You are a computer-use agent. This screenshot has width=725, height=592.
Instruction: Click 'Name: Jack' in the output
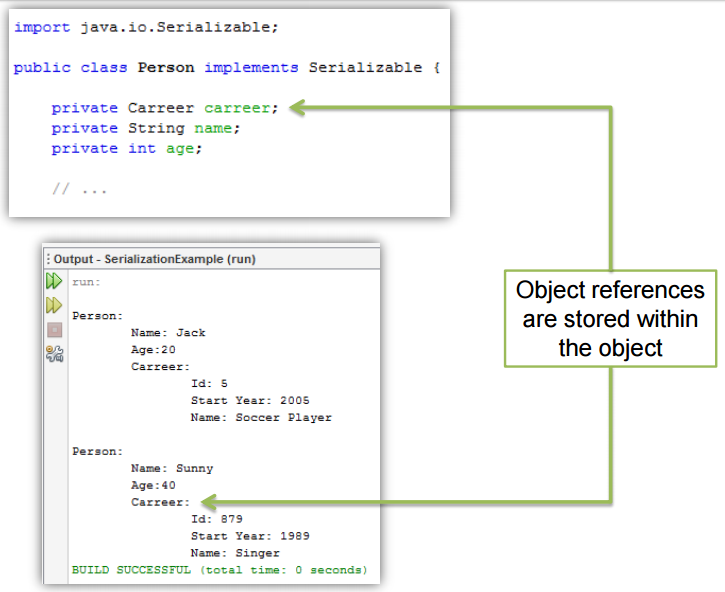[x=168, y=332]
